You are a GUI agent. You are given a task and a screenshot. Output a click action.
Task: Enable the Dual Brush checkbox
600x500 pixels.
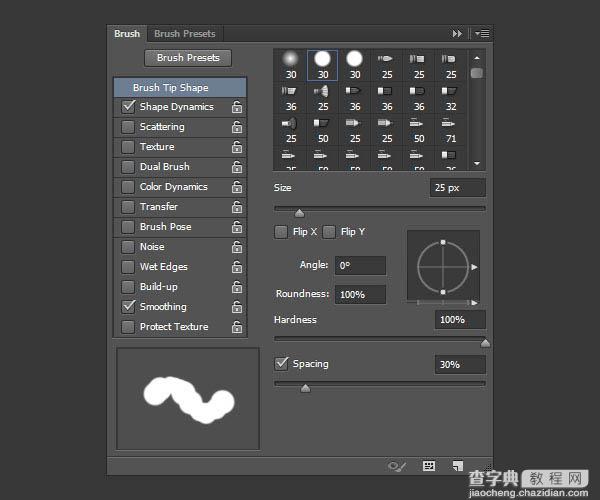[x=128, y=167]
